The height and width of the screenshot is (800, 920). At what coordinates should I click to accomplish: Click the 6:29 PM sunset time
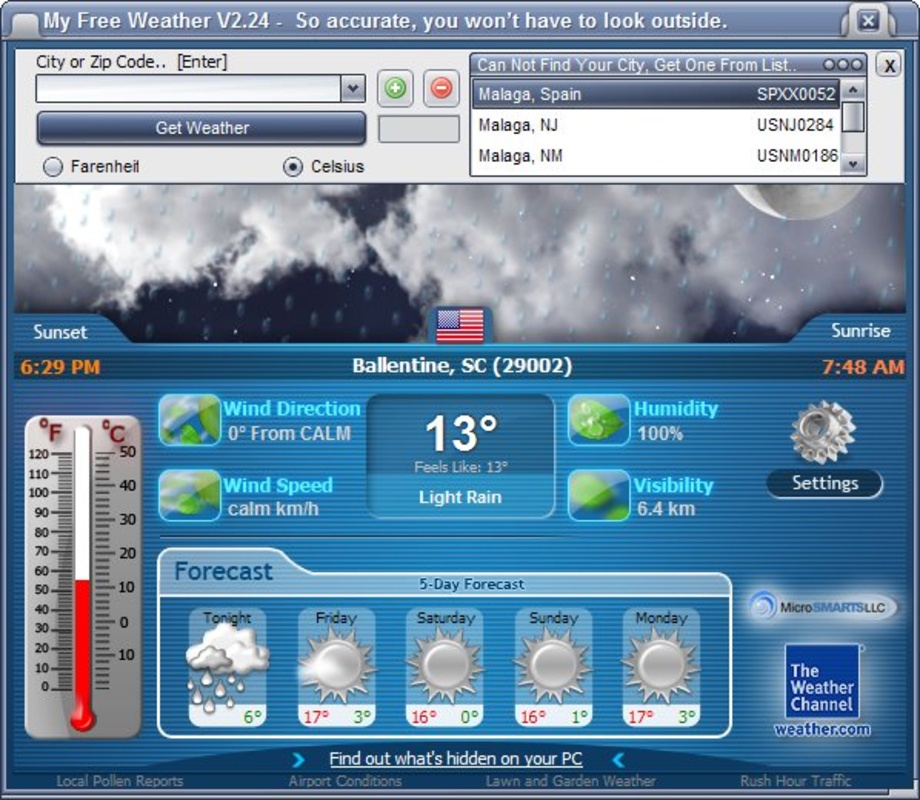coord(60,367)
